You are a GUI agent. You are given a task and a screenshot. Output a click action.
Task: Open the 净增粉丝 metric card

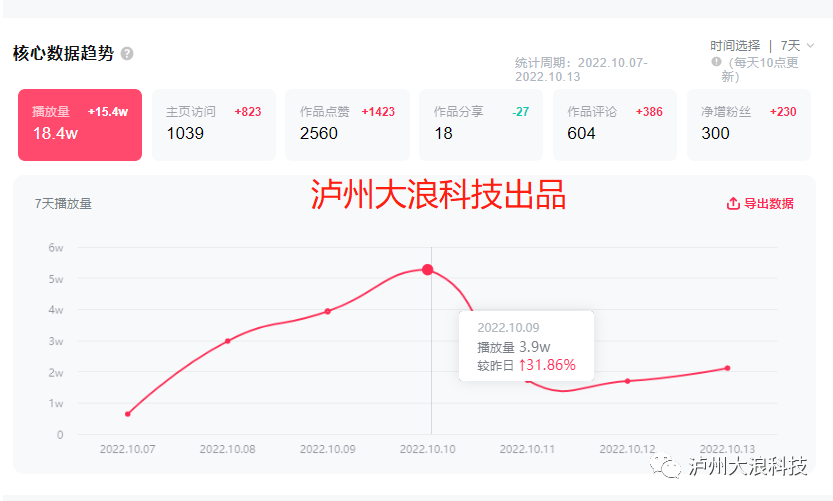749,124
